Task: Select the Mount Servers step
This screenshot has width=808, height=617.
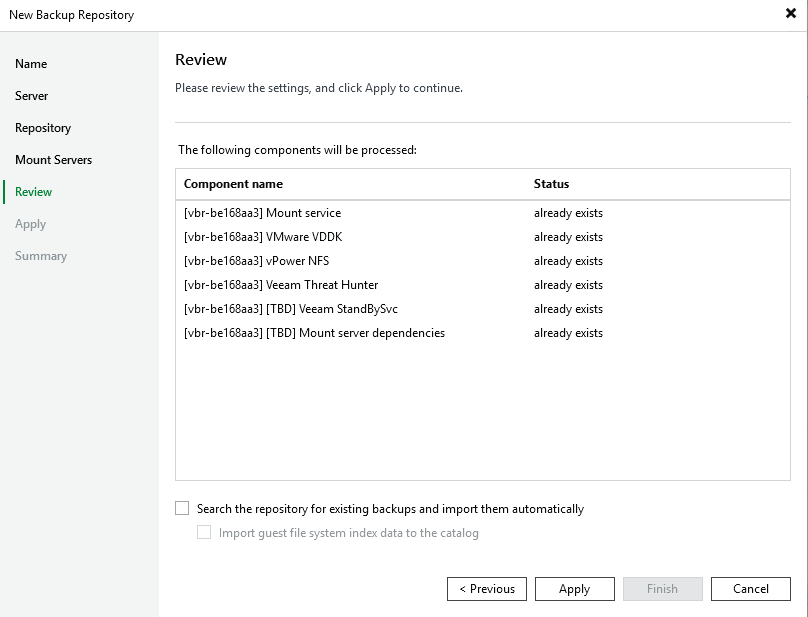Action: 53,160
